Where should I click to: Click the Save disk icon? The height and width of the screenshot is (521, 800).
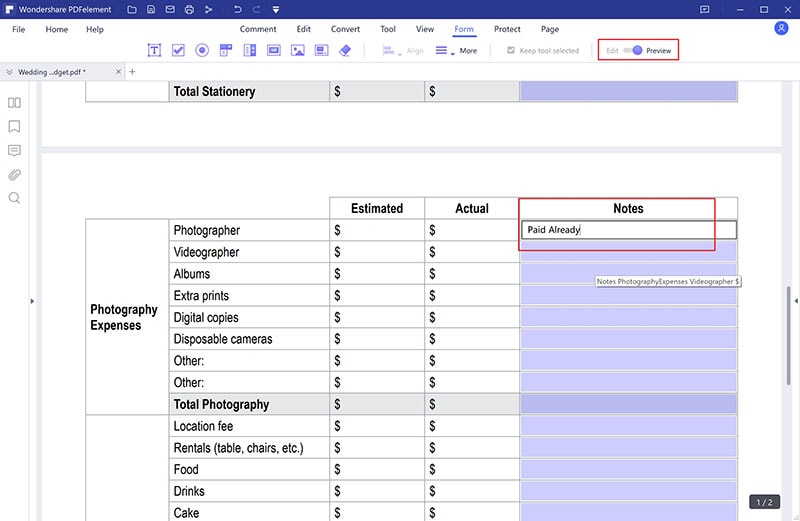[x=151, y=9]
